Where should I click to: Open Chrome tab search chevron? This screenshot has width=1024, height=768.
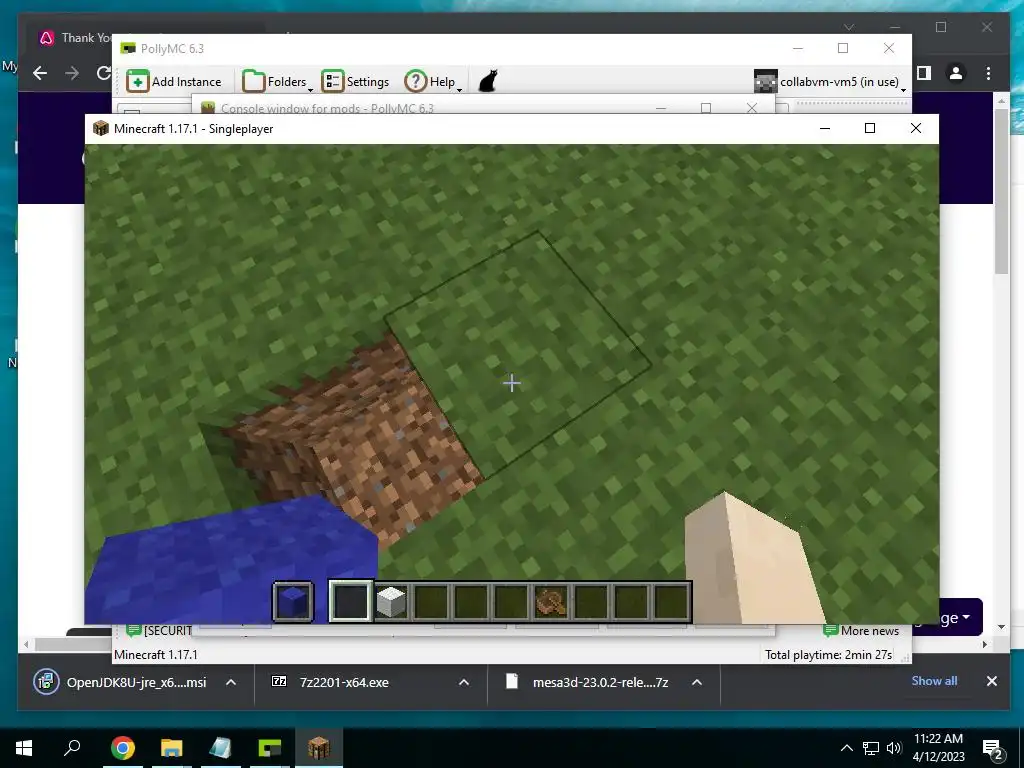[849, 27]
